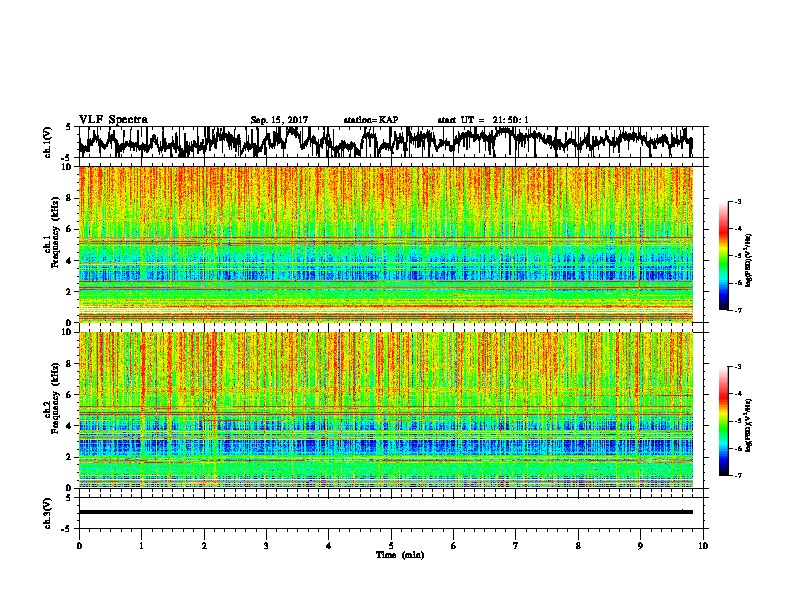
Task: Click the ch.1 color bar PSD unit label
Action: [x=748, y=260]
